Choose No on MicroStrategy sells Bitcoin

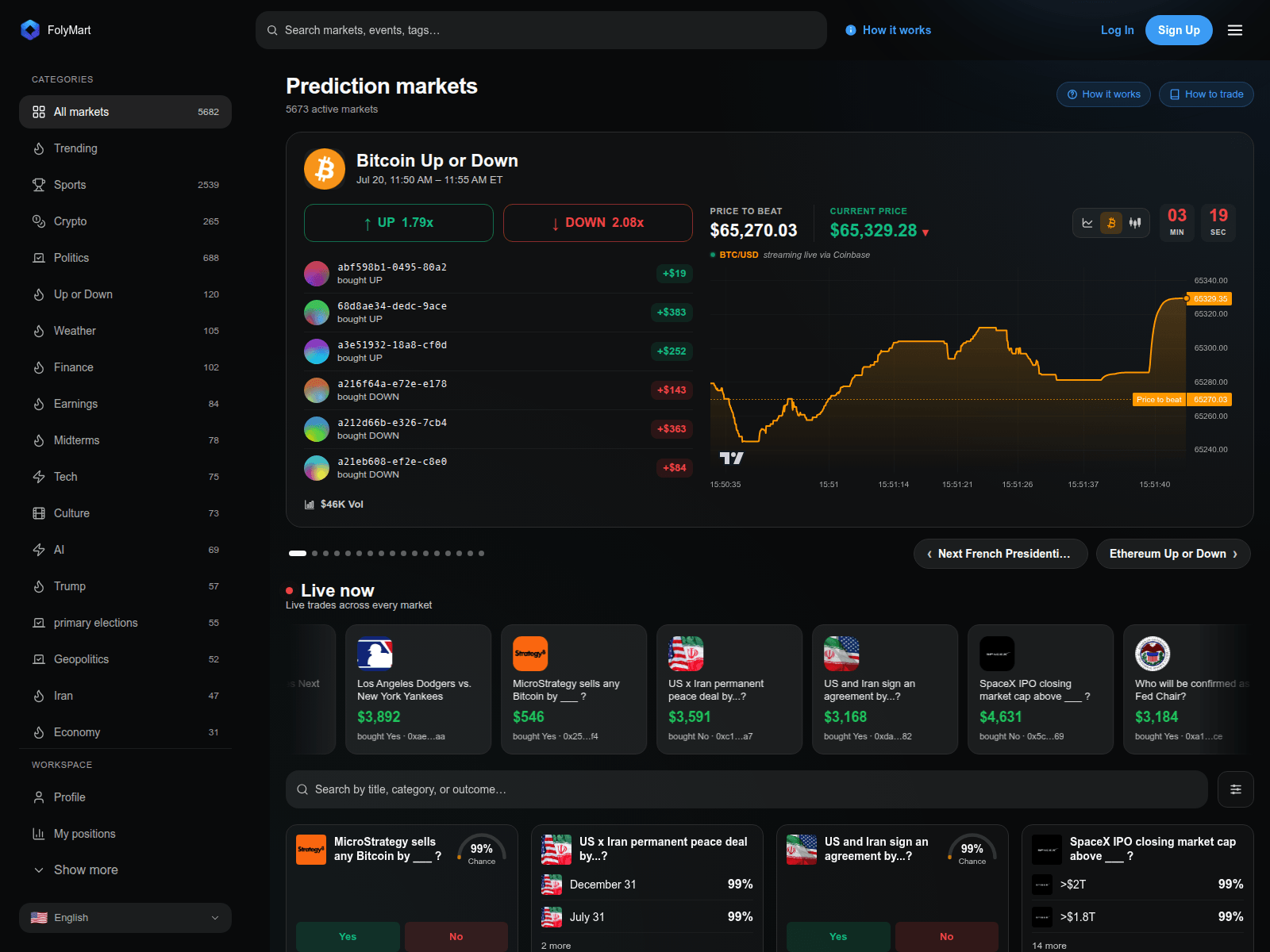456,937
